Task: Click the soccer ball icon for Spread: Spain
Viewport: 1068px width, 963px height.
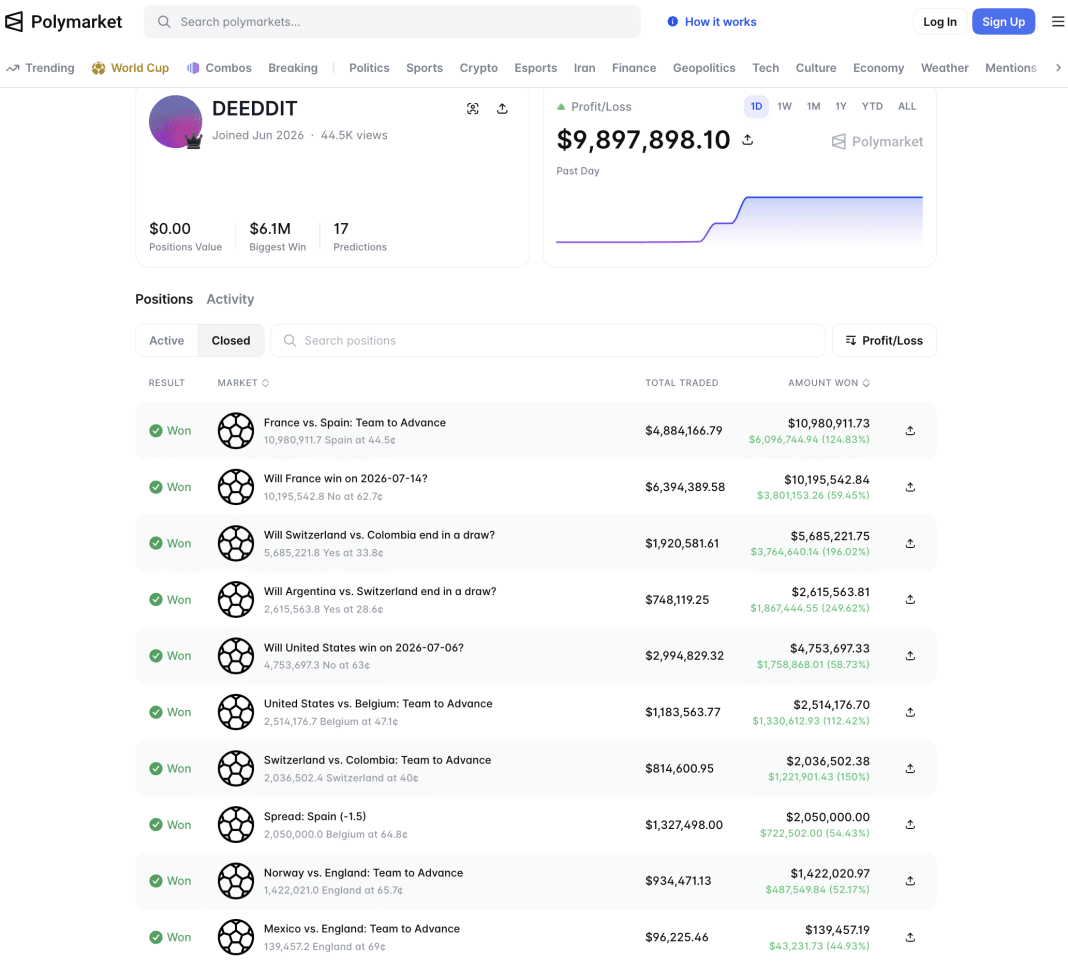Action: 236,825
